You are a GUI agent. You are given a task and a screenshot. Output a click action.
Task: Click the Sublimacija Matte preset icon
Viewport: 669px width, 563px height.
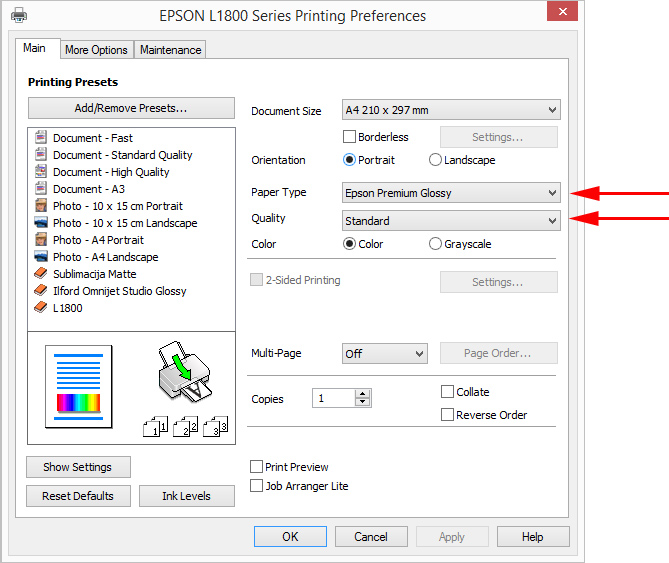point(41,274)
